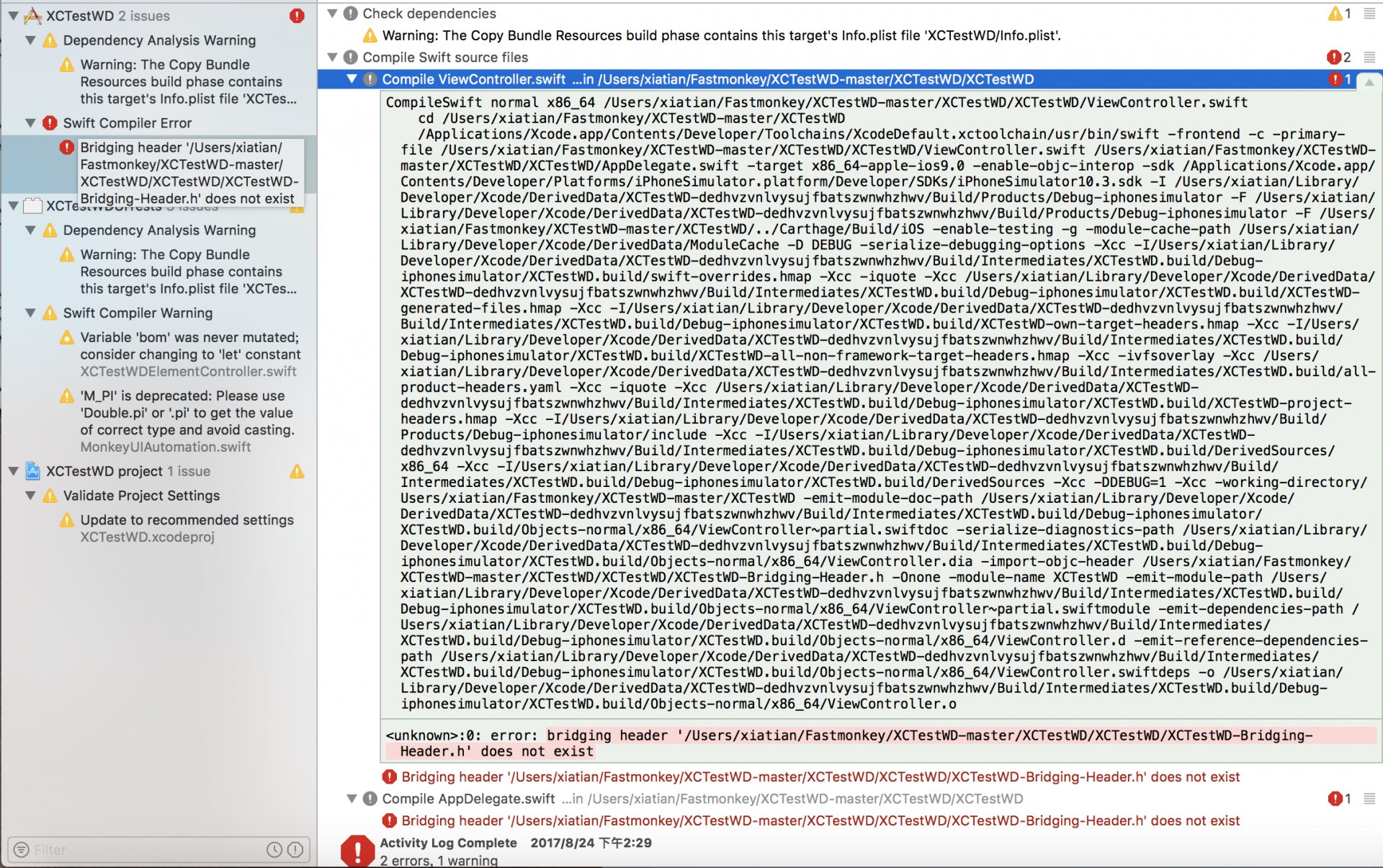Select 'M_PI' is deprecated warning
Viewport: 1383px width, 868px height.
[x=187, y=413]
